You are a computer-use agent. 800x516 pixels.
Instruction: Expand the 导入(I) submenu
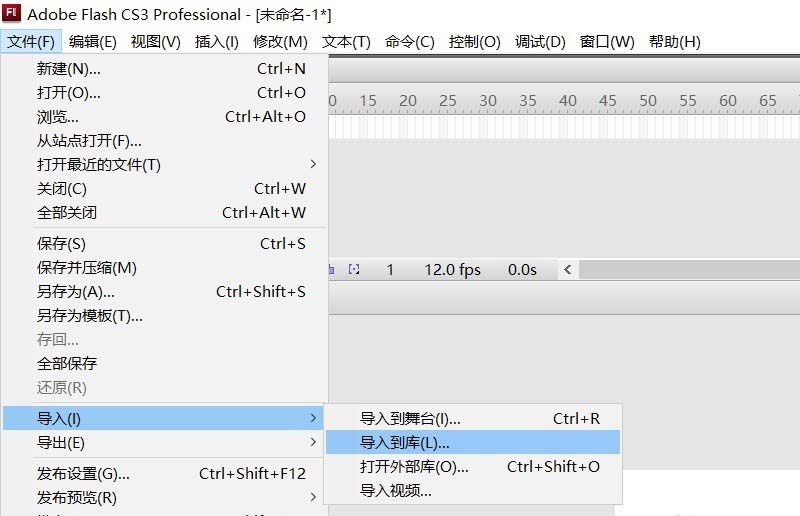click(x=164, y=419)
